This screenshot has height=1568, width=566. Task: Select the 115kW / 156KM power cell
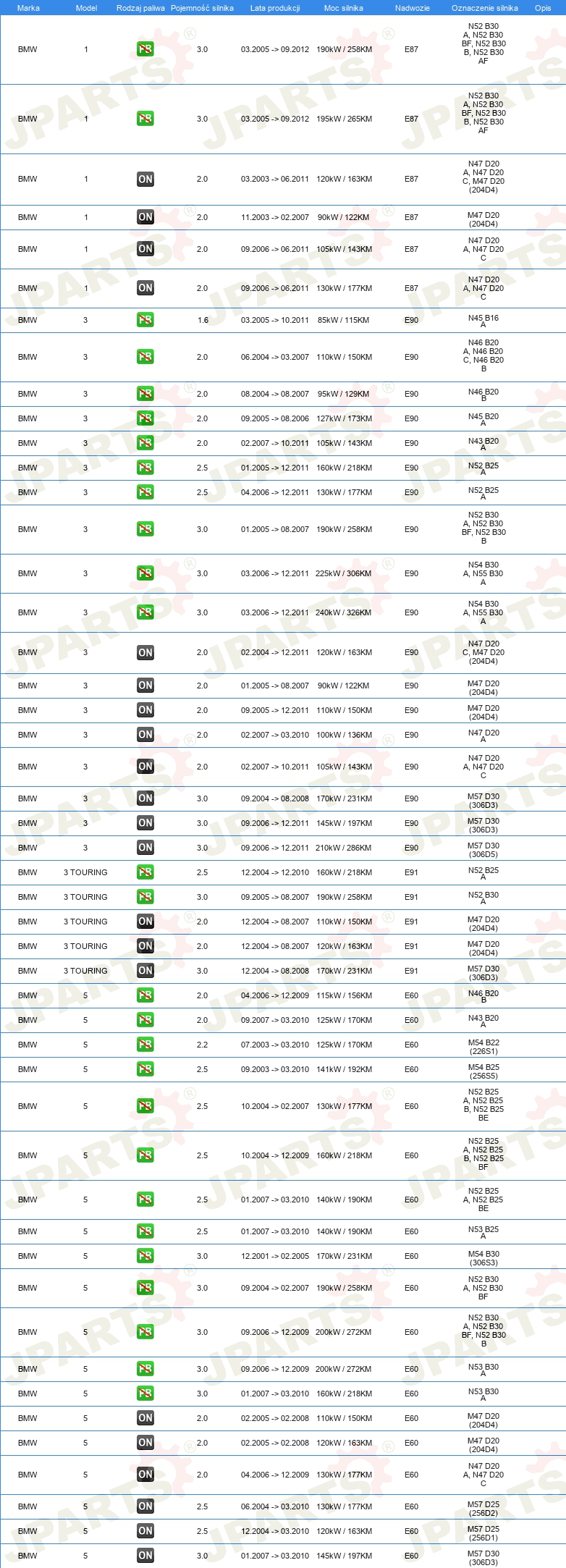(344, 995)
